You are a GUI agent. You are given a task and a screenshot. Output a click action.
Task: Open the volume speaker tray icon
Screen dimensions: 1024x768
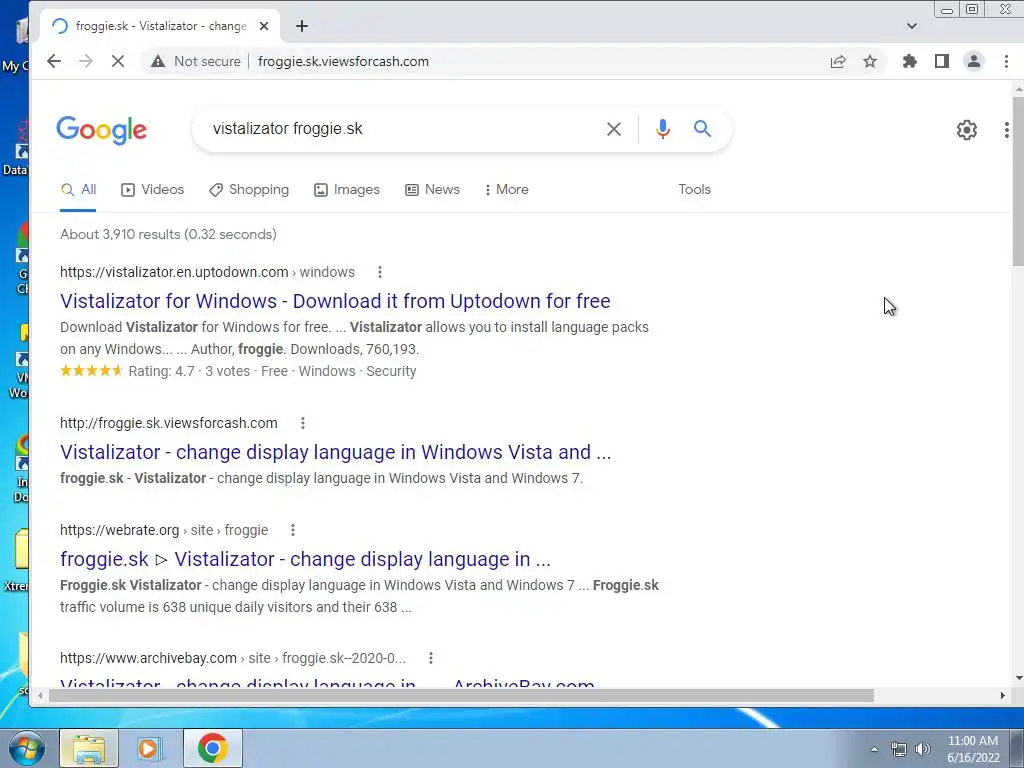tap(923, 749)
